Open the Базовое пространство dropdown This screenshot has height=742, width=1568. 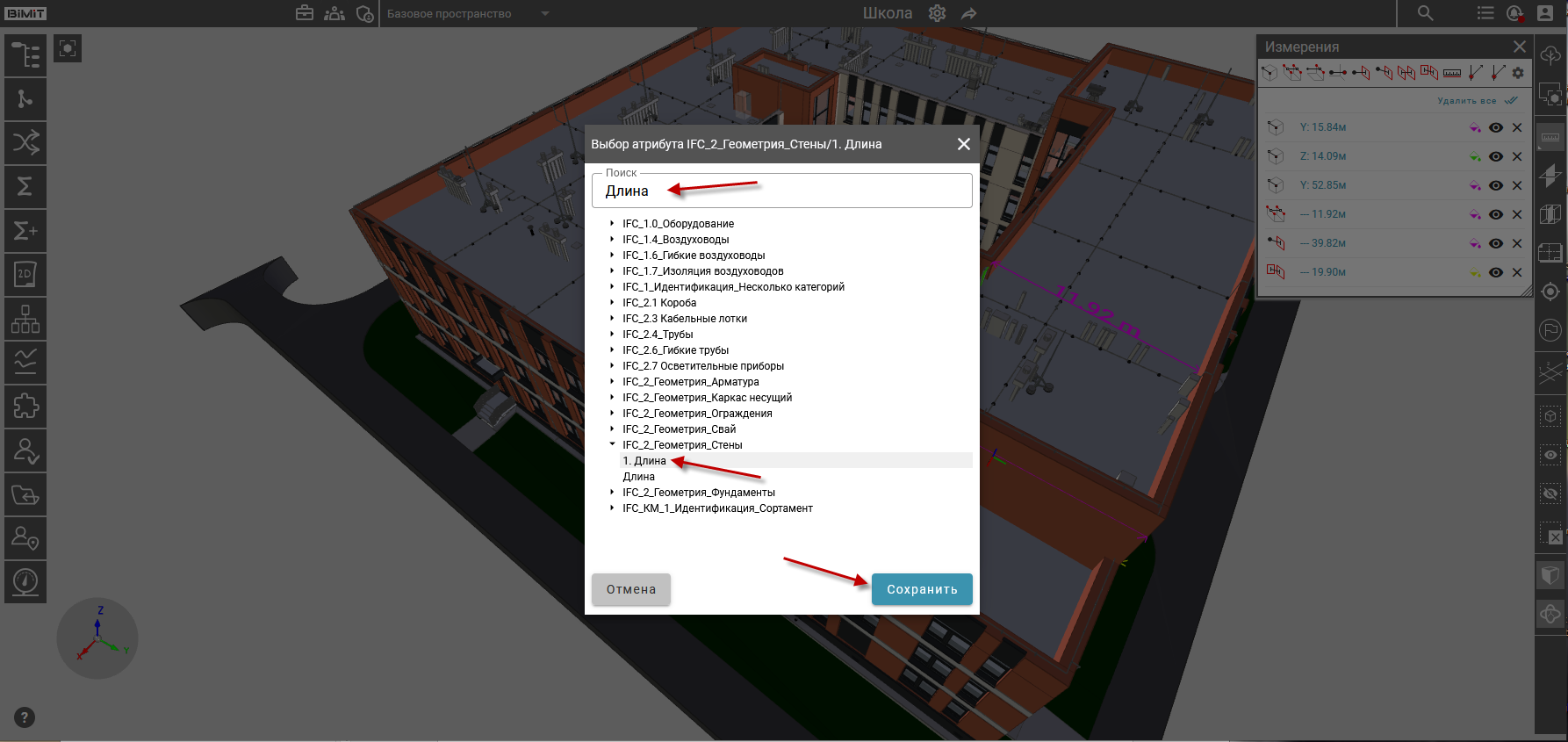[544, 13]
